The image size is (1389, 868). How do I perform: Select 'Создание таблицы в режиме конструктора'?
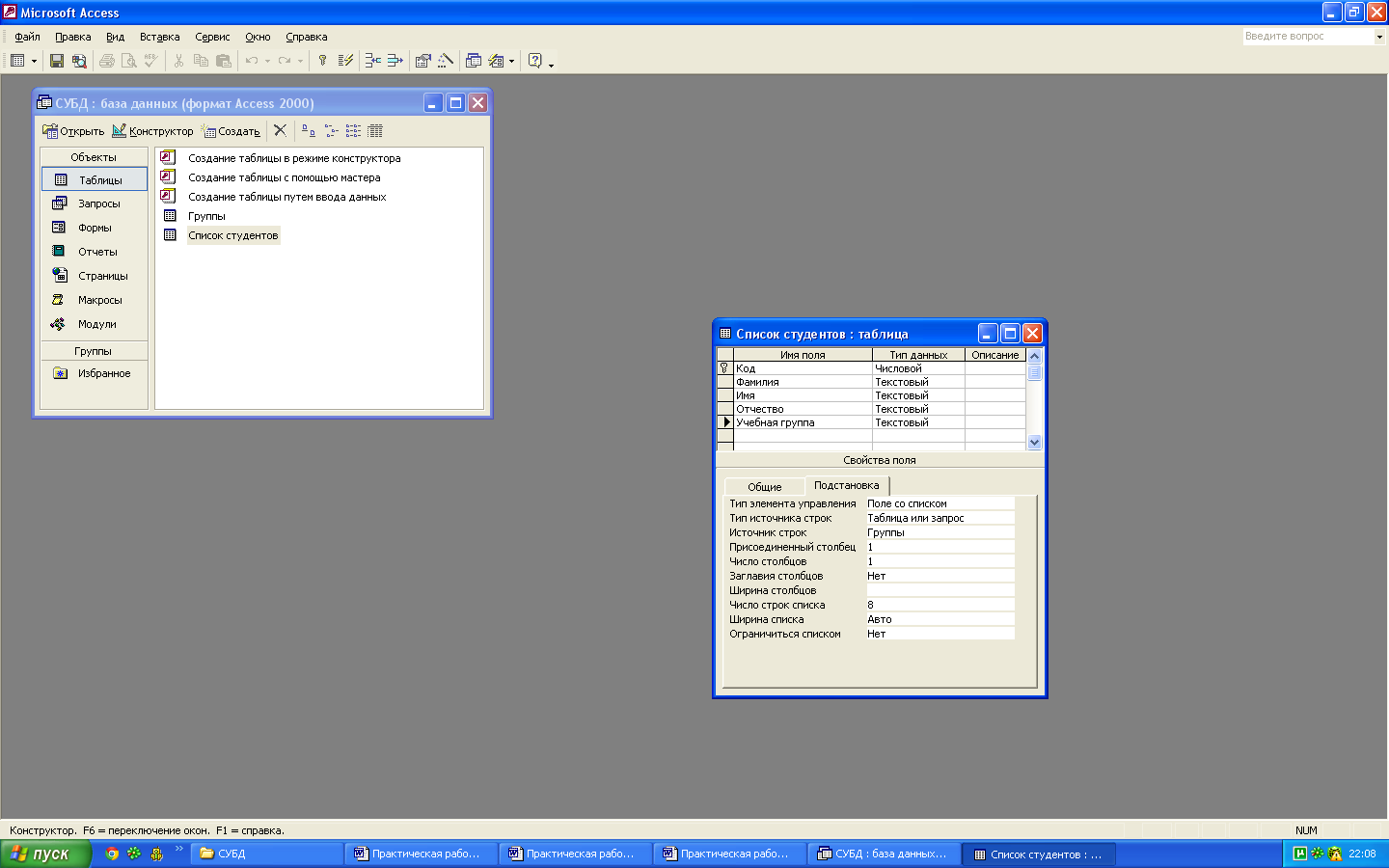pos(294,158)
